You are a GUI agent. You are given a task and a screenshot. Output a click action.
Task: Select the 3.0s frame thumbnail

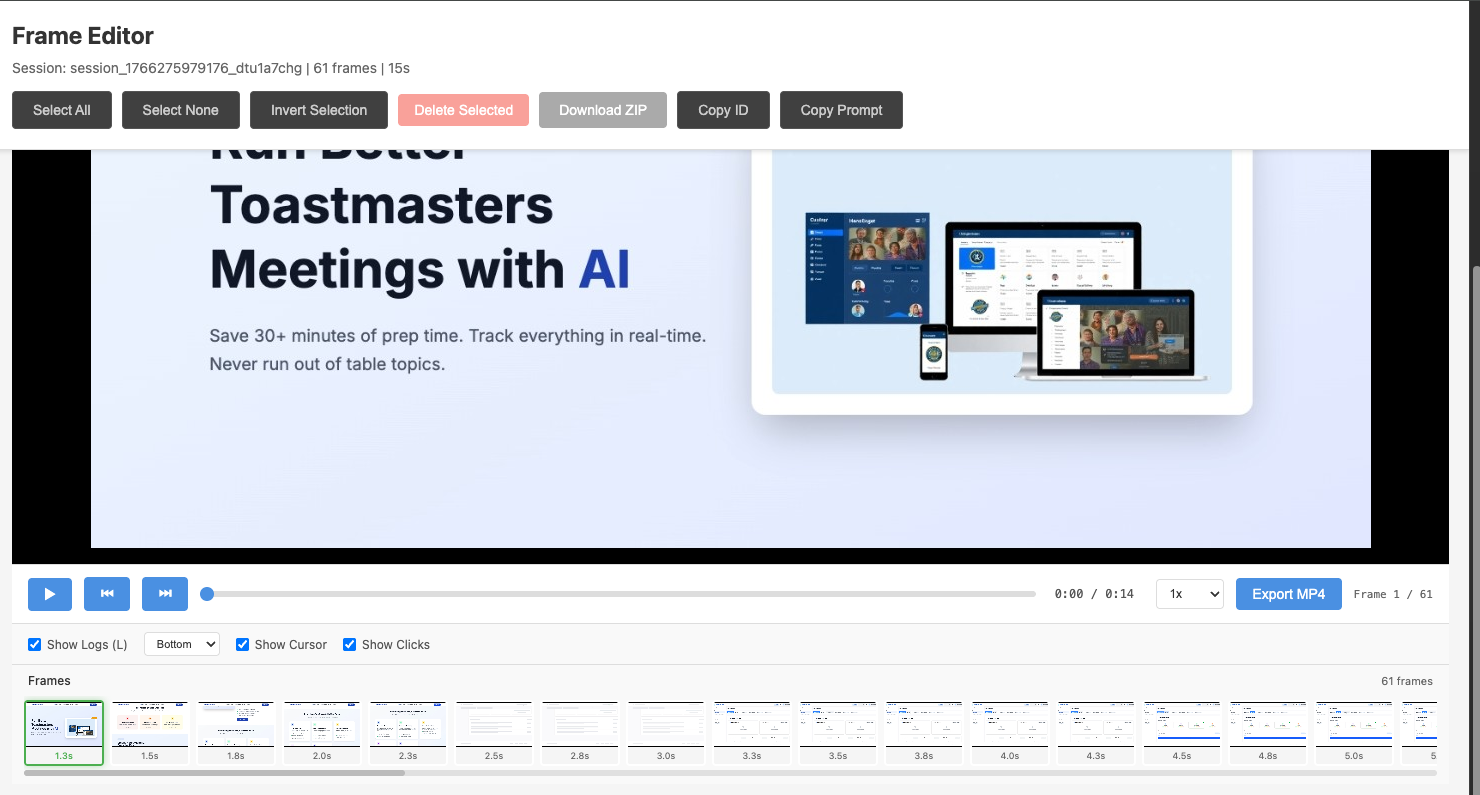coord(666,732)
